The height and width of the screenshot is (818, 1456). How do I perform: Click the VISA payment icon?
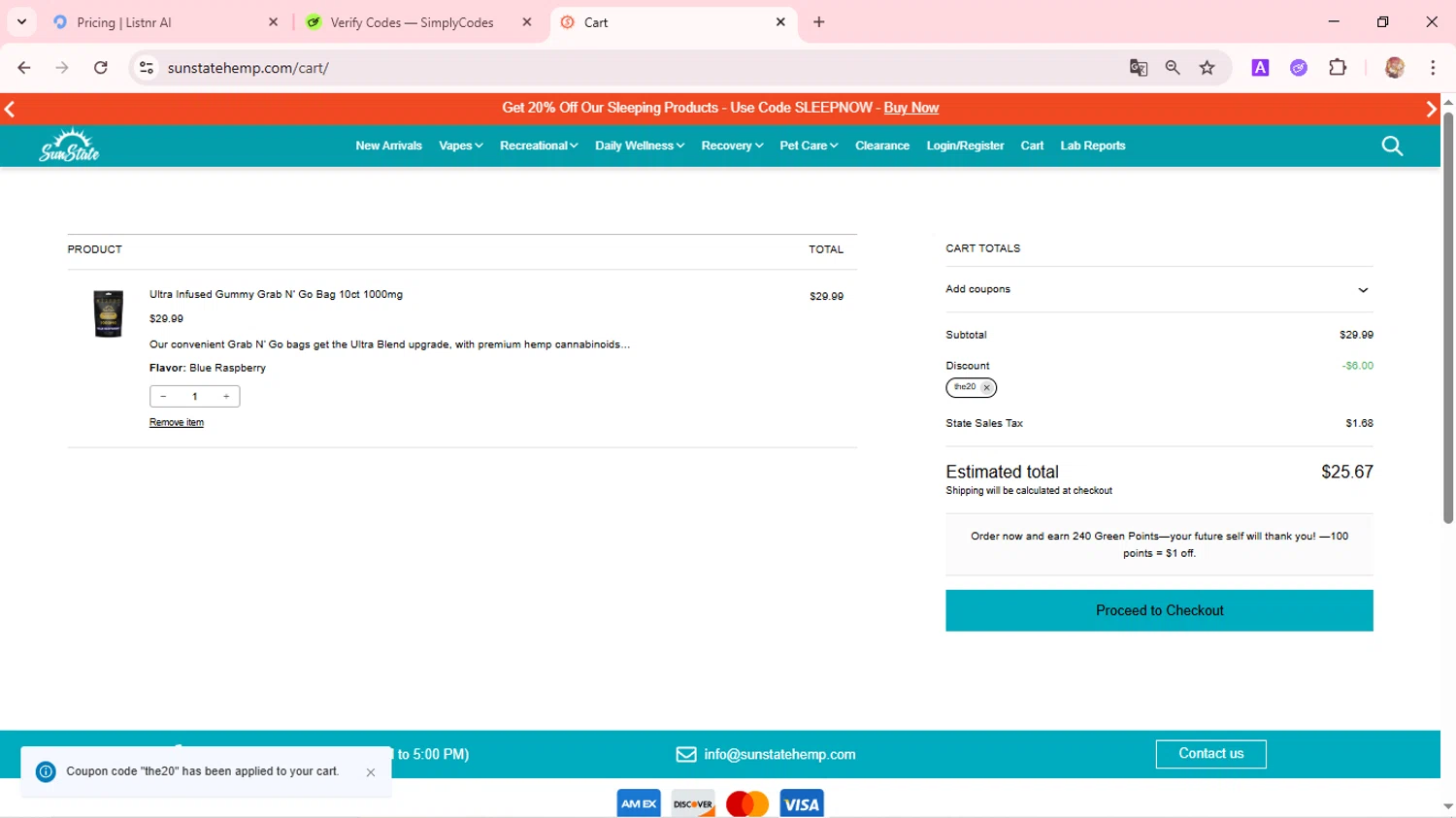coord(802,803)
